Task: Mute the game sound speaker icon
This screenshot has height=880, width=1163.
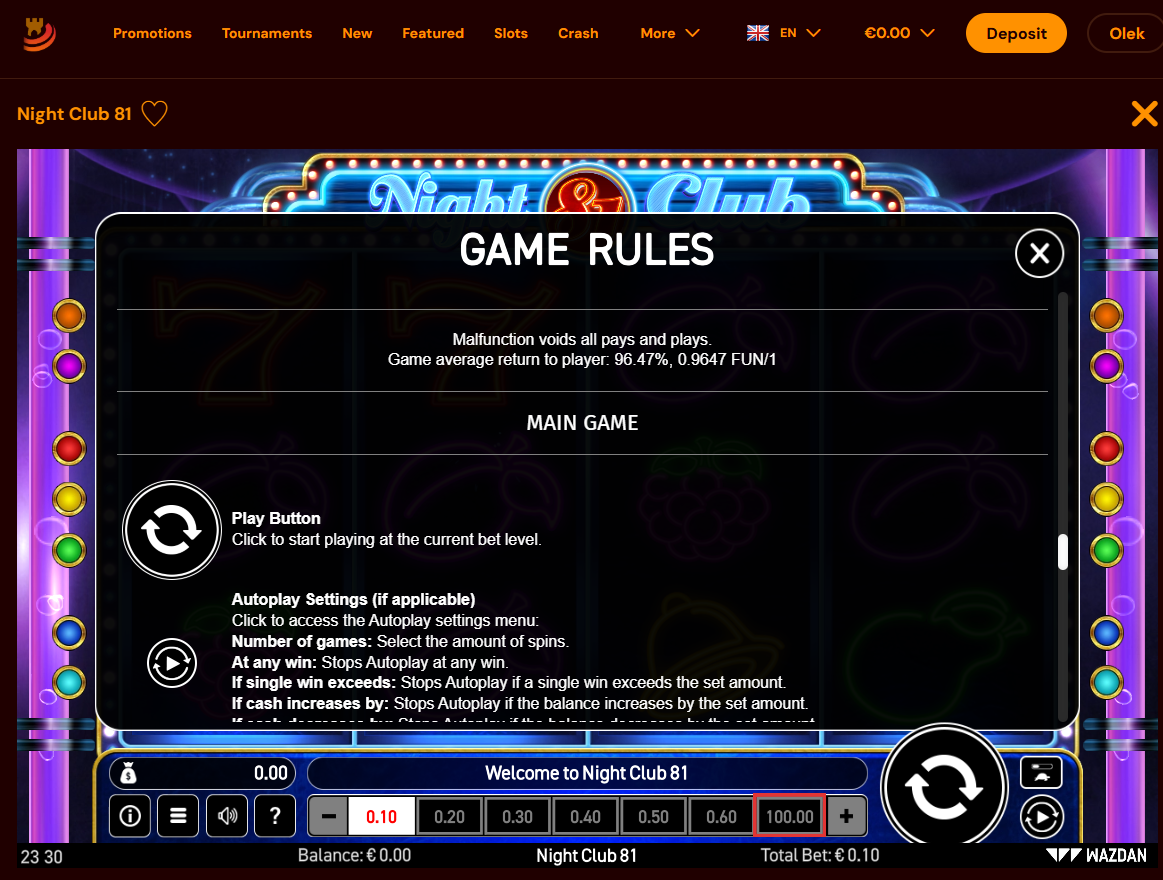Action: pos(227,816)
